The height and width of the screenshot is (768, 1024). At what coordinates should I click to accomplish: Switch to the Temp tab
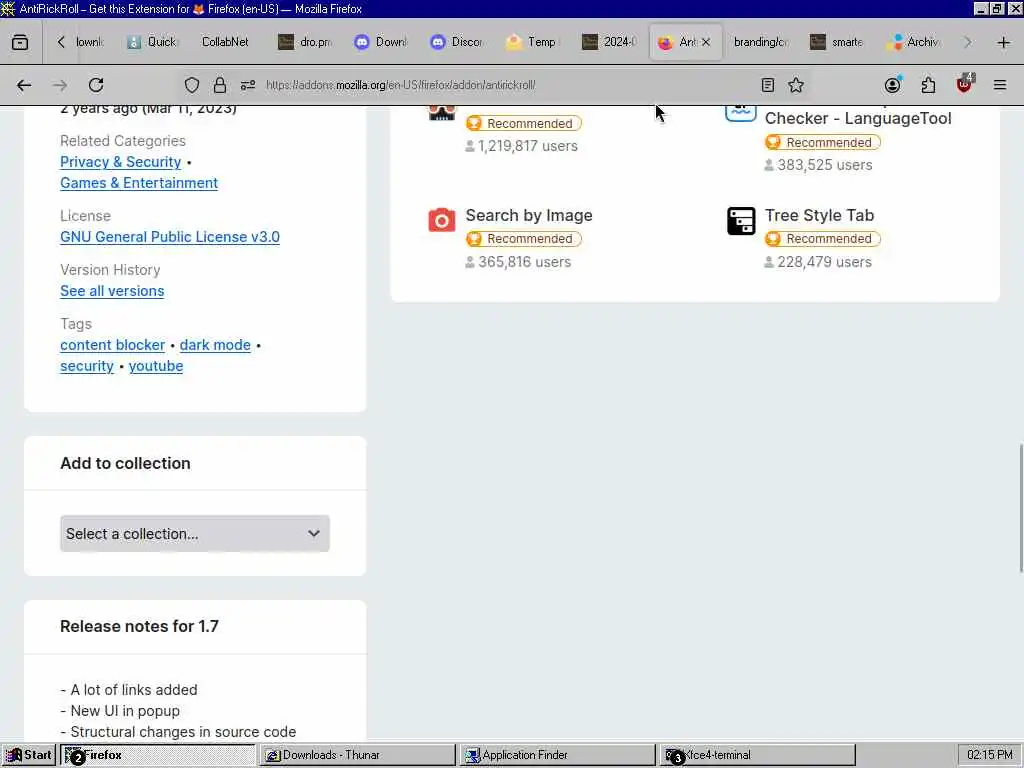tap(532, 42)
